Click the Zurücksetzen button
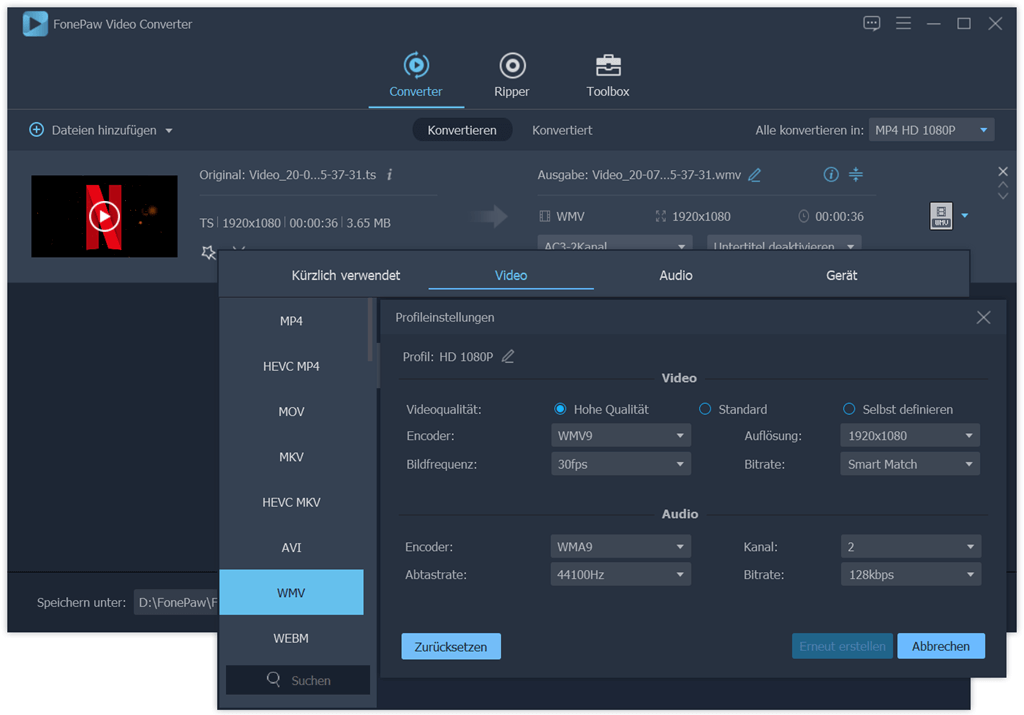 (451, 646)
